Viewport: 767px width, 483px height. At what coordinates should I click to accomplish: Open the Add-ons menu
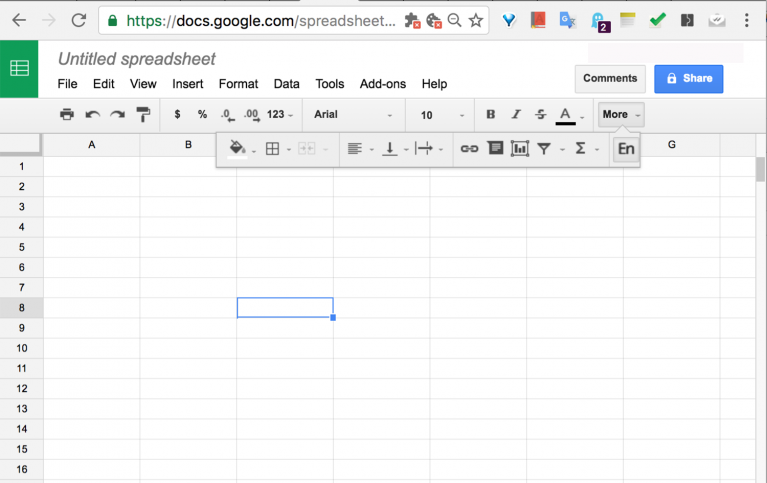[382, 84]
